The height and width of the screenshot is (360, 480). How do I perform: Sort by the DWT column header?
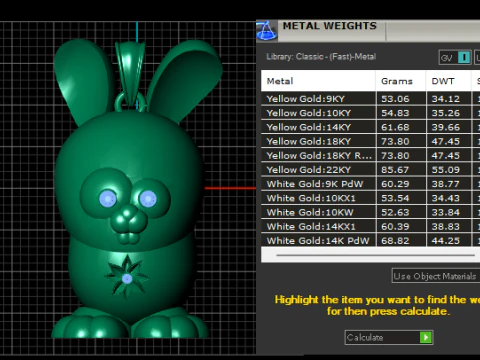coord(449,81)
